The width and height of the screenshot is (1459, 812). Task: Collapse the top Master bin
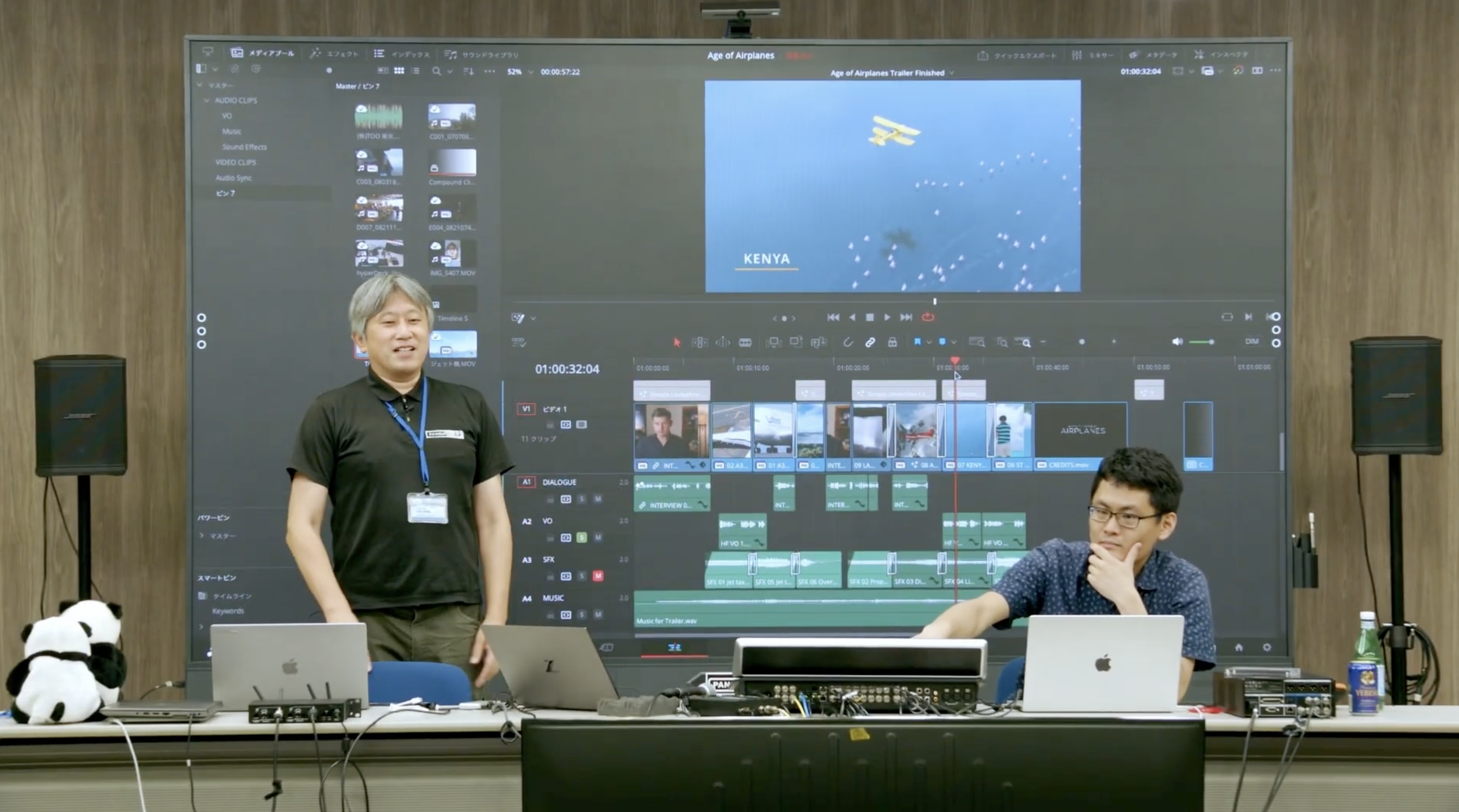click(x=199, y=85)
